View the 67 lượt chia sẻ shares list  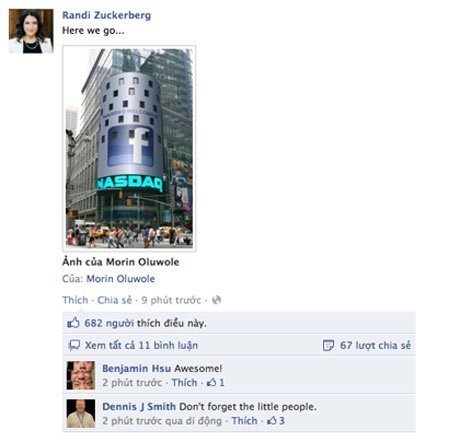click(375, 345)
